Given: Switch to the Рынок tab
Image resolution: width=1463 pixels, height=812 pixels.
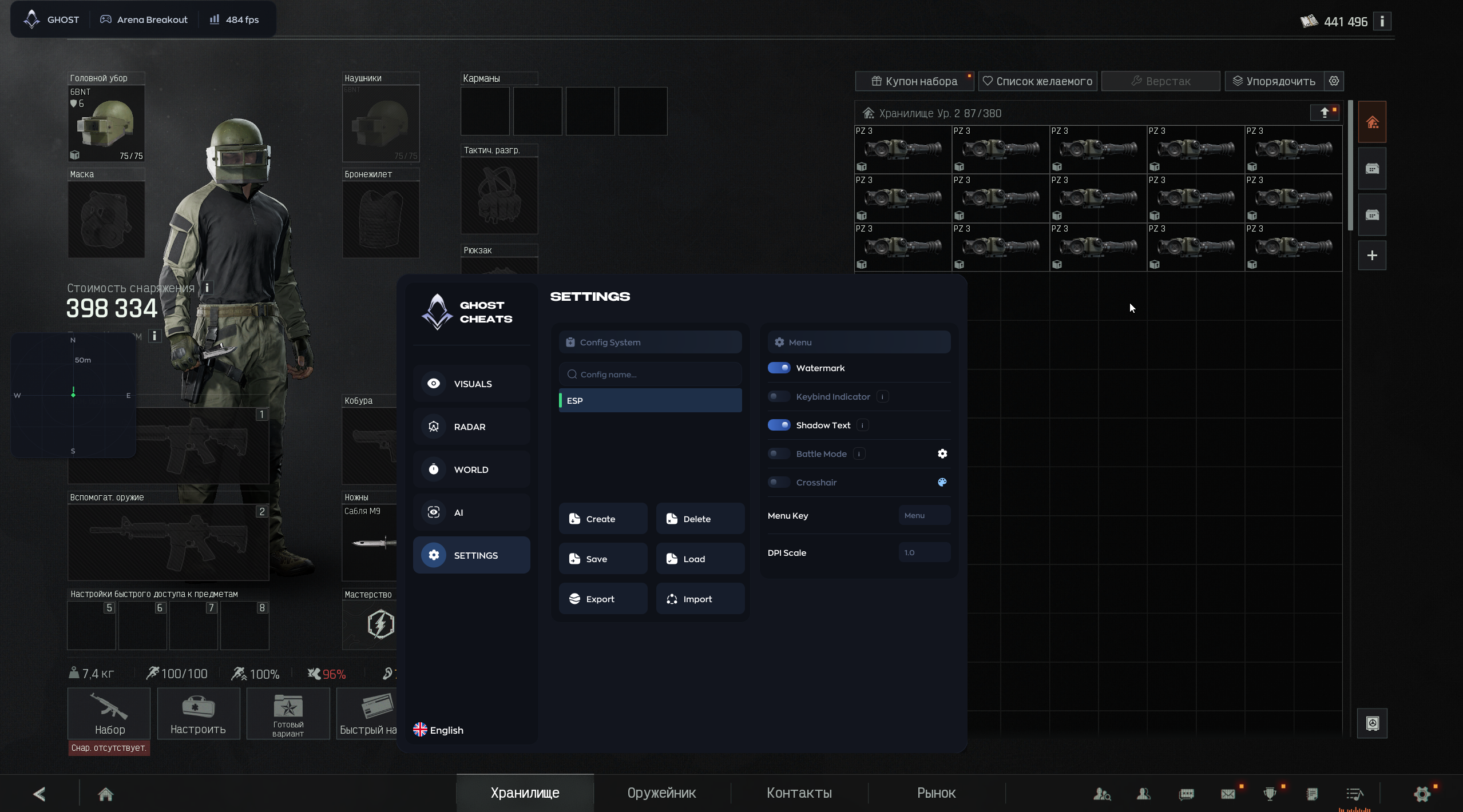Looking at the screenshot, I should click(937, 793).
